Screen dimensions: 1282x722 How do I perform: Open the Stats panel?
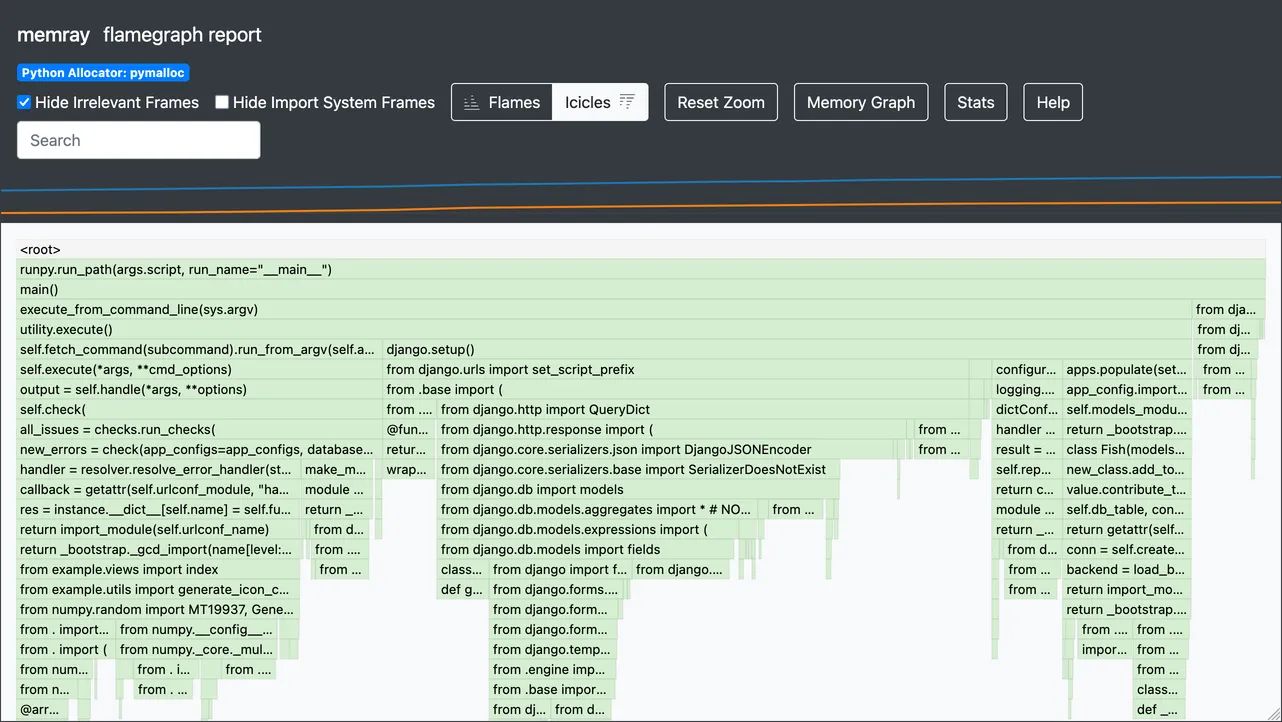pyautogui.click(x=975, y=102)
